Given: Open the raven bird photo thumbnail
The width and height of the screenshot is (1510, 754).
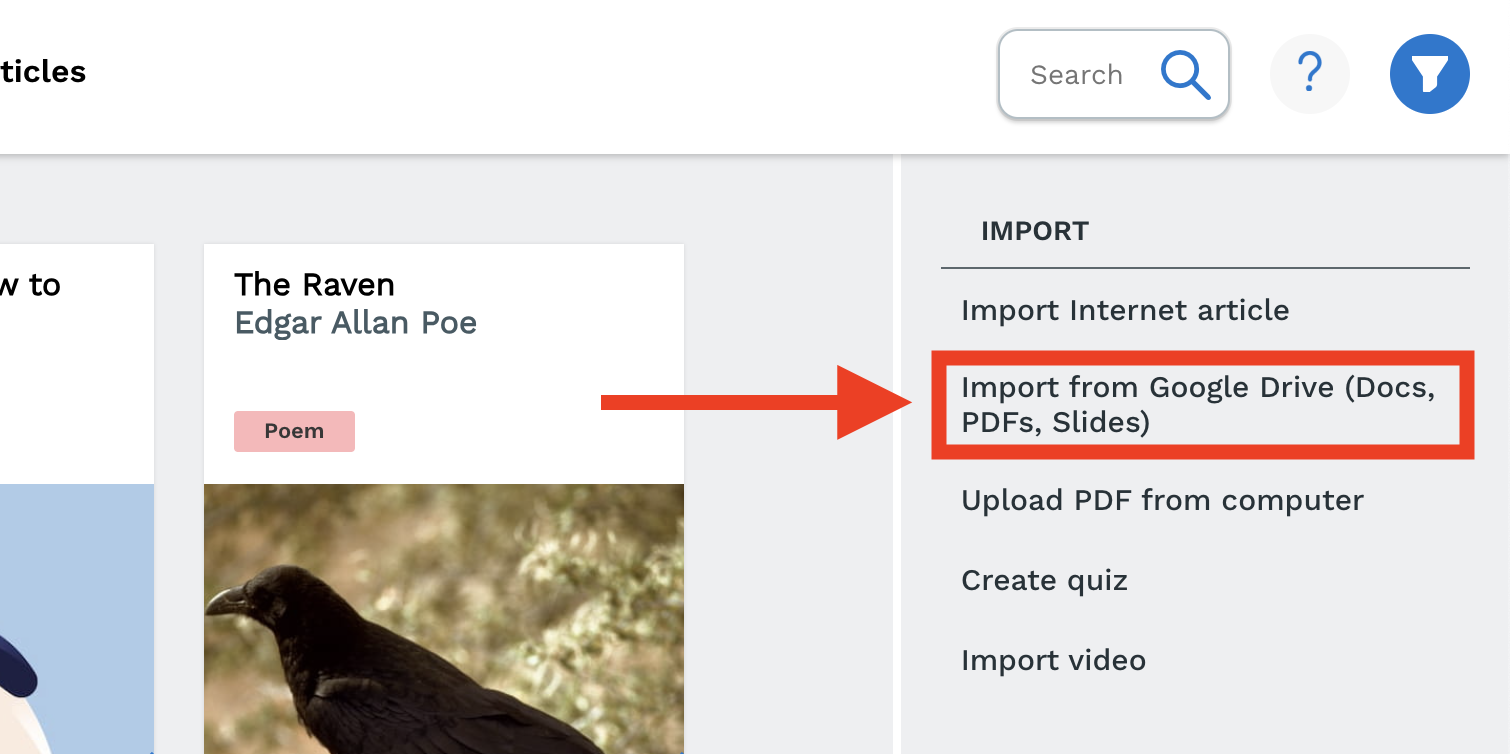Looking at the screenshot, I should (443, 618).
